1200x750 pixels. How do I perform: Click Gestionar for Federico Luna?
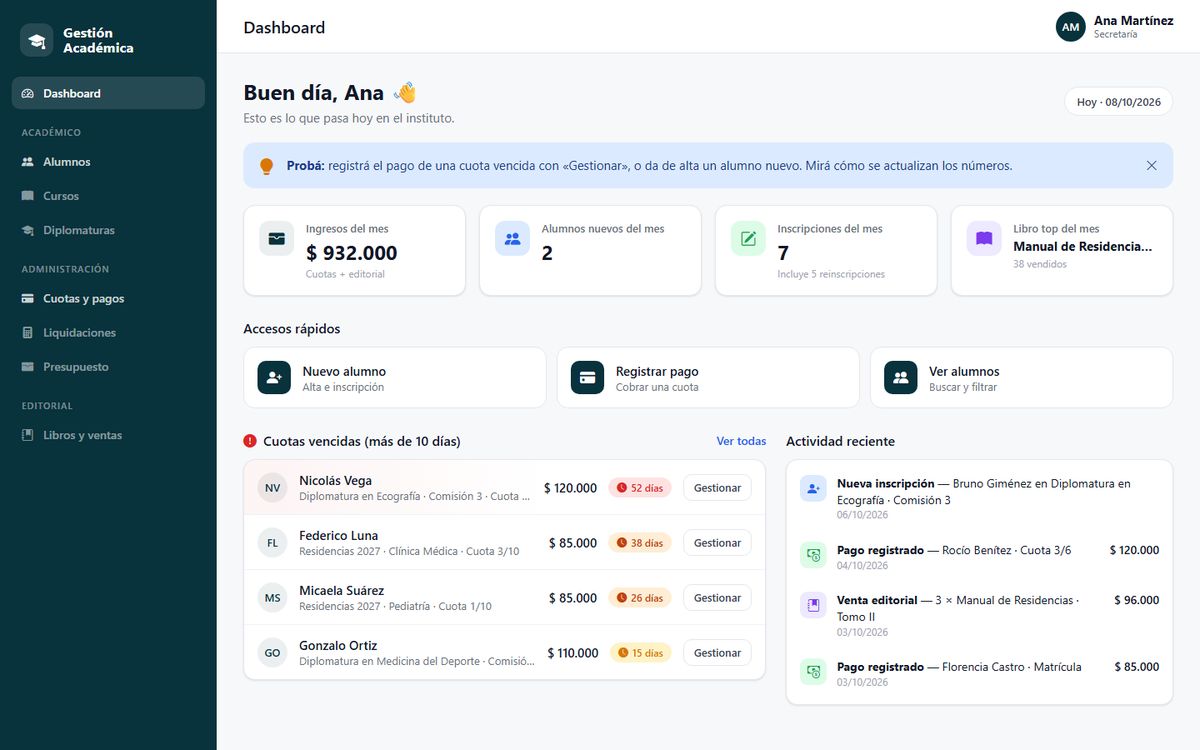point(717,543)
